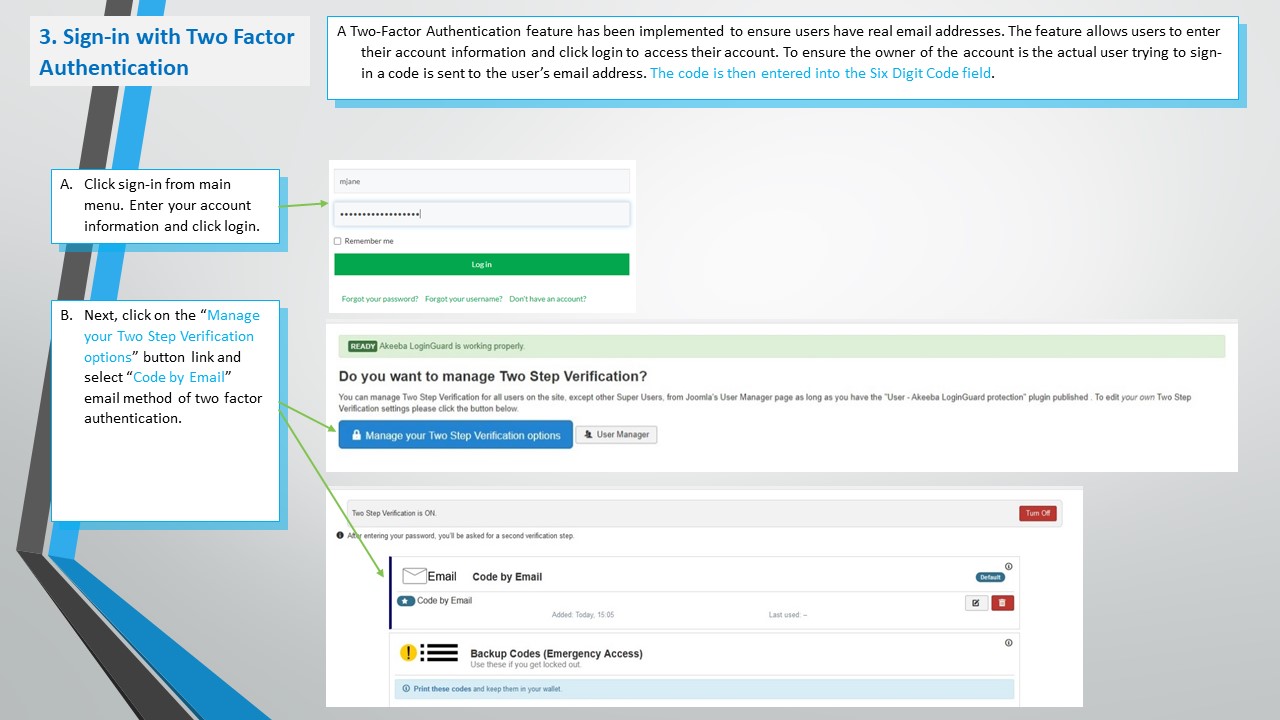Viewport: 1280px width, 720px height.
Task: Click the info icon in the Email panel
Action: (x=1008, y=567)
